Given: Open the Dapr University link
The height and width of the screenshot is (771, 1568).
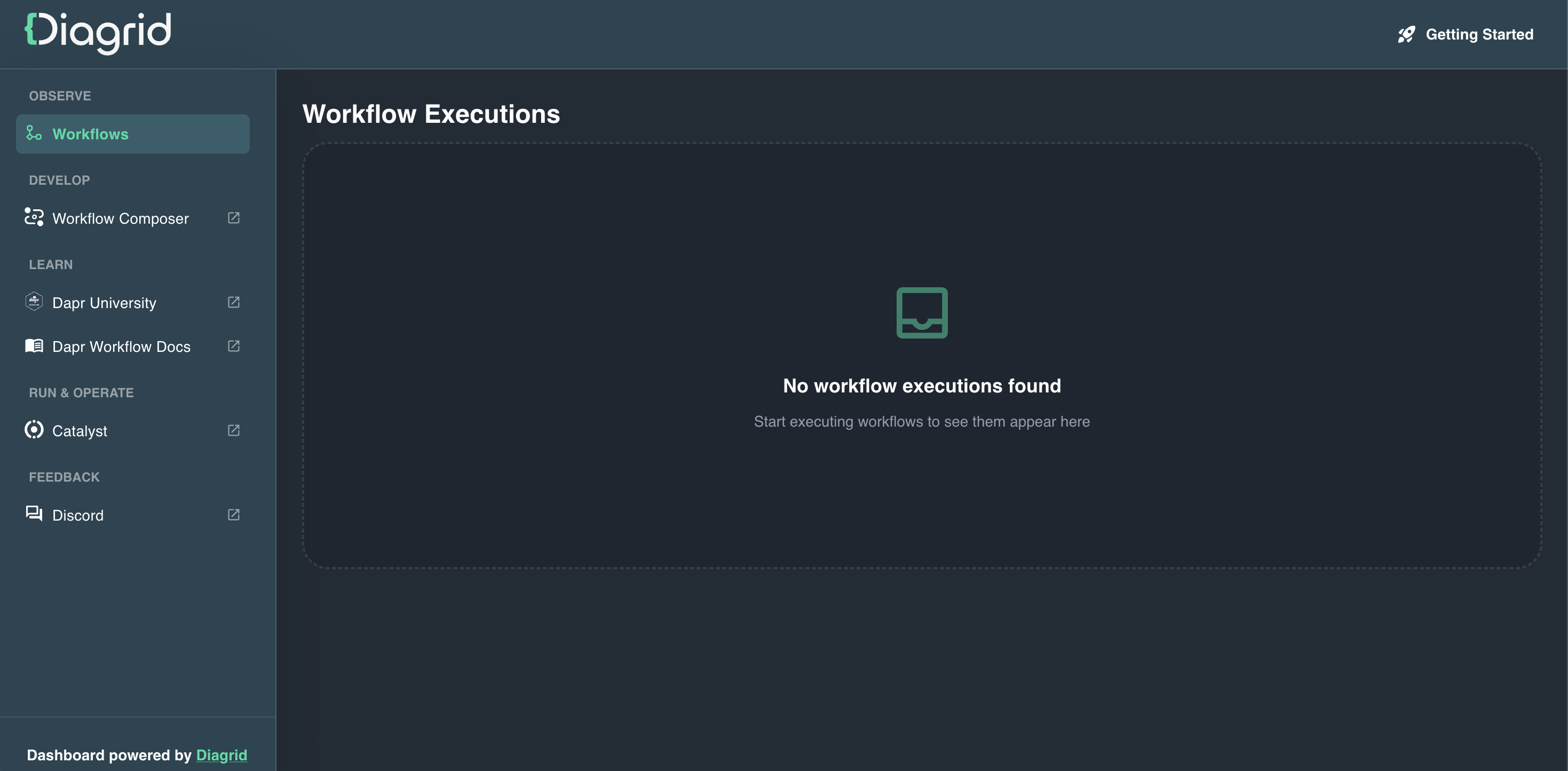Looking at the screenshot, I should (104, 303).
